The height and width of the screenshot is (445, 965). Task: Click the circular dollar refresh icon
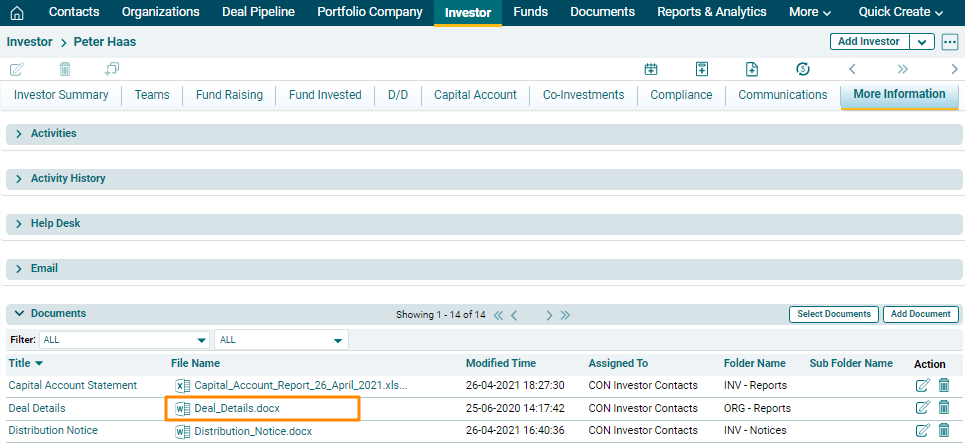coord(802,69)
